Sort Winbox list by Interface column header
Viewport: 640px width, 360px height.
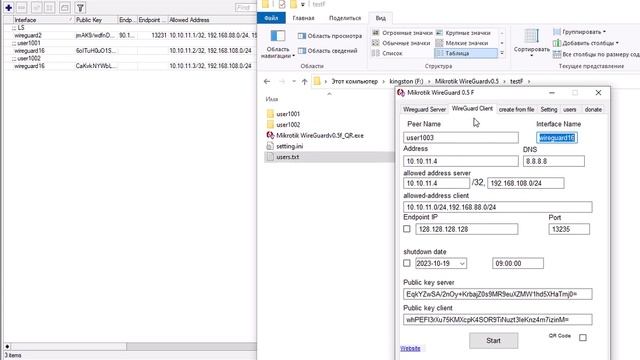[x=43, y=20]
